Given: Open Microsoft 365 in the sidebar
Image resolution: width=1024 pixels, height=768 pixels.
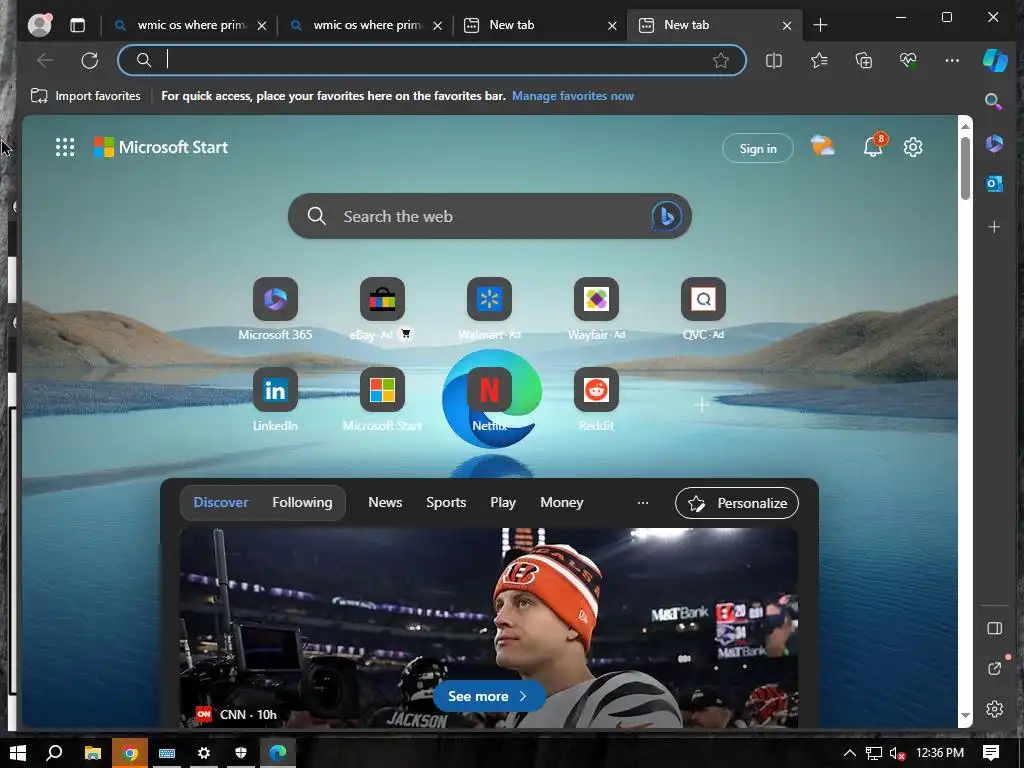Looking at the screenshot, I should tap(994, 143).
